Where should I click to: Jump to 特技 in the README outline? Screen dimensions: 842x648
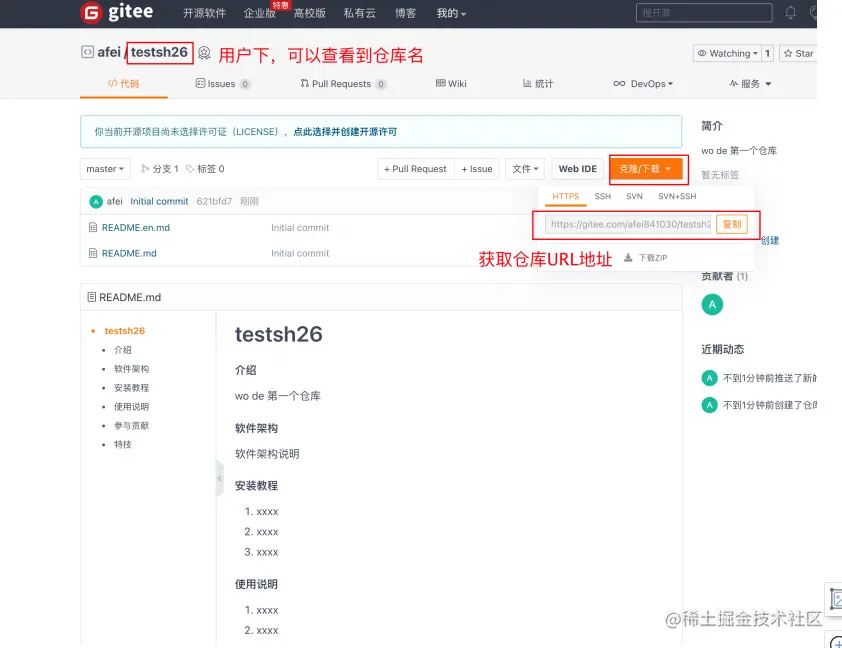pos(122,444)
